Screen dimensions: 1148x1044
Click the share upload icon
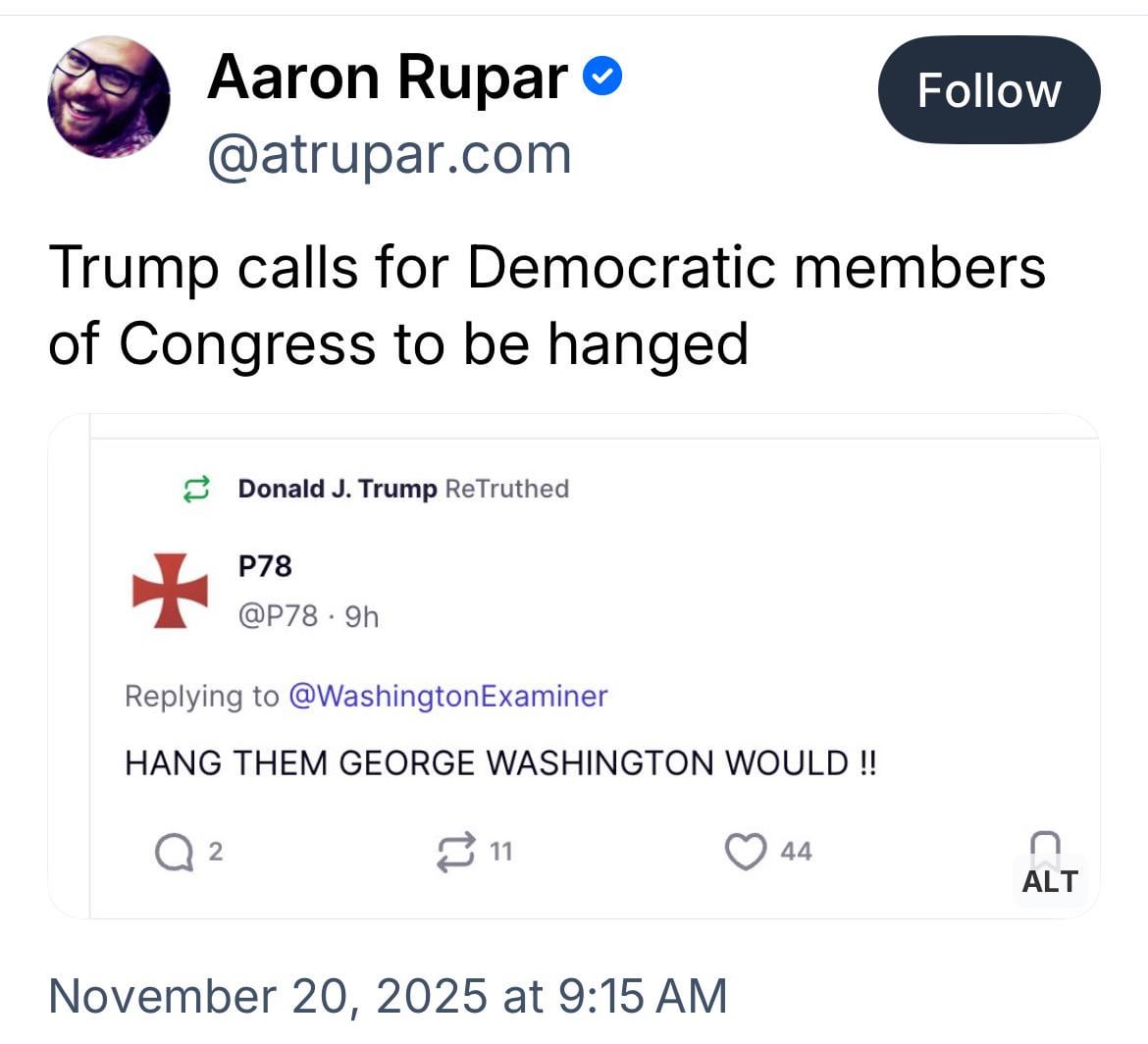pyautogui.click(x=1045, y=846)
